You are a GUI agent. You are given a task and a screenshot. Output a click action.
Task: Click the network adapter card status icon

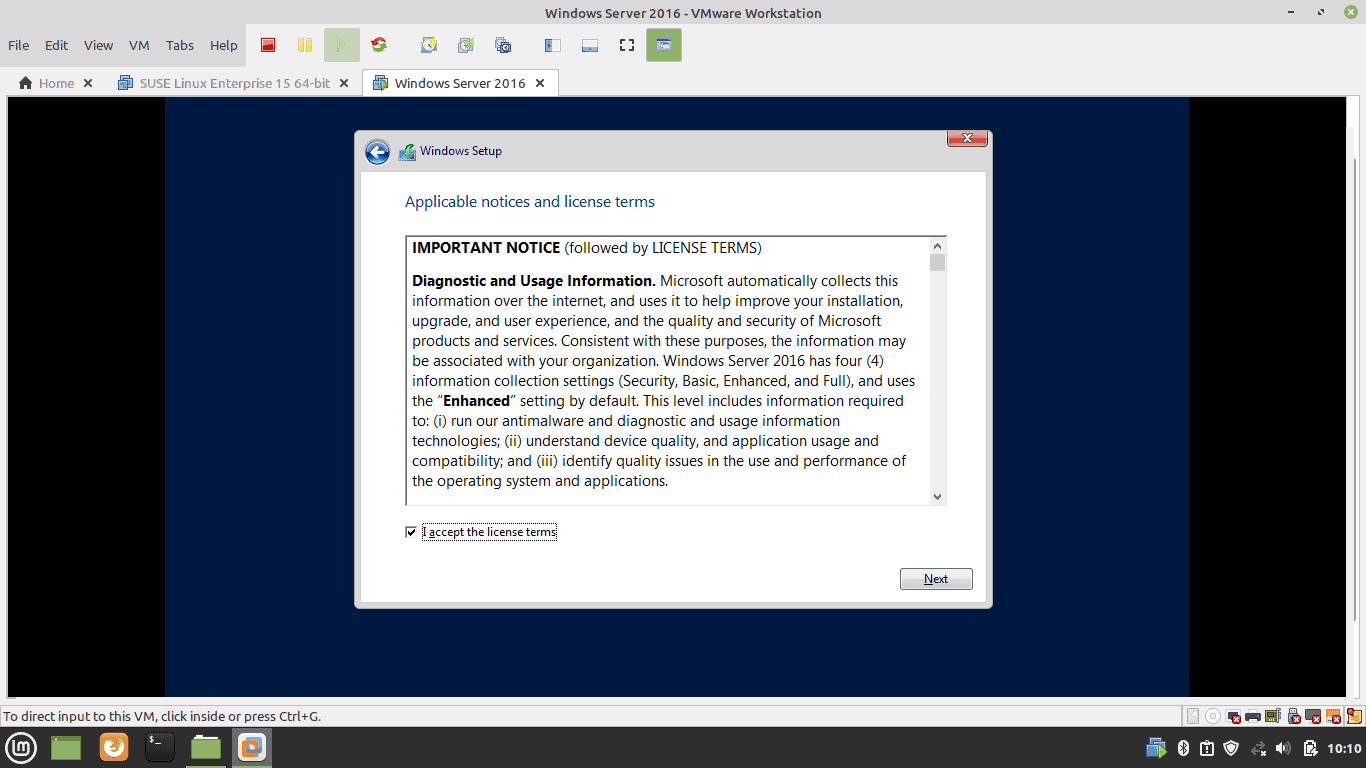(x=1272, y=716)
